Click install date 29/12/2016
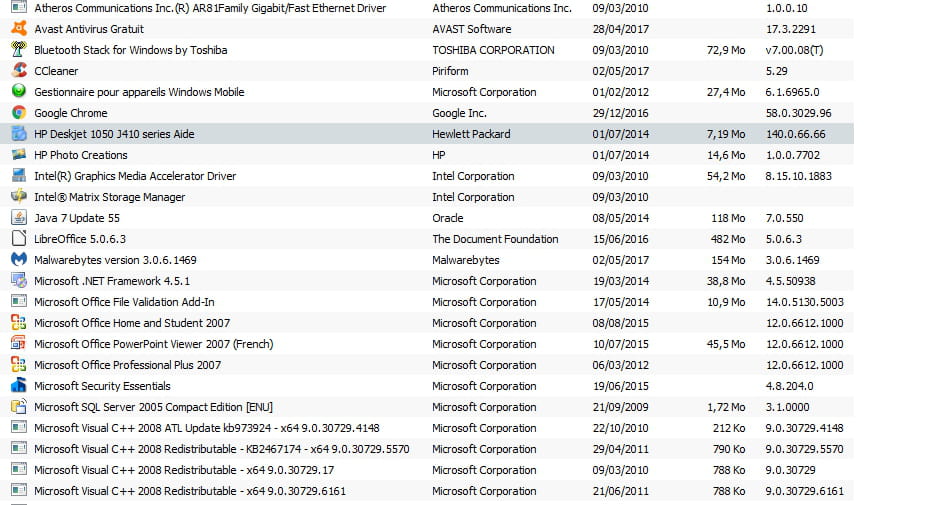Screen dimensions: 927x505 (620, 113)
